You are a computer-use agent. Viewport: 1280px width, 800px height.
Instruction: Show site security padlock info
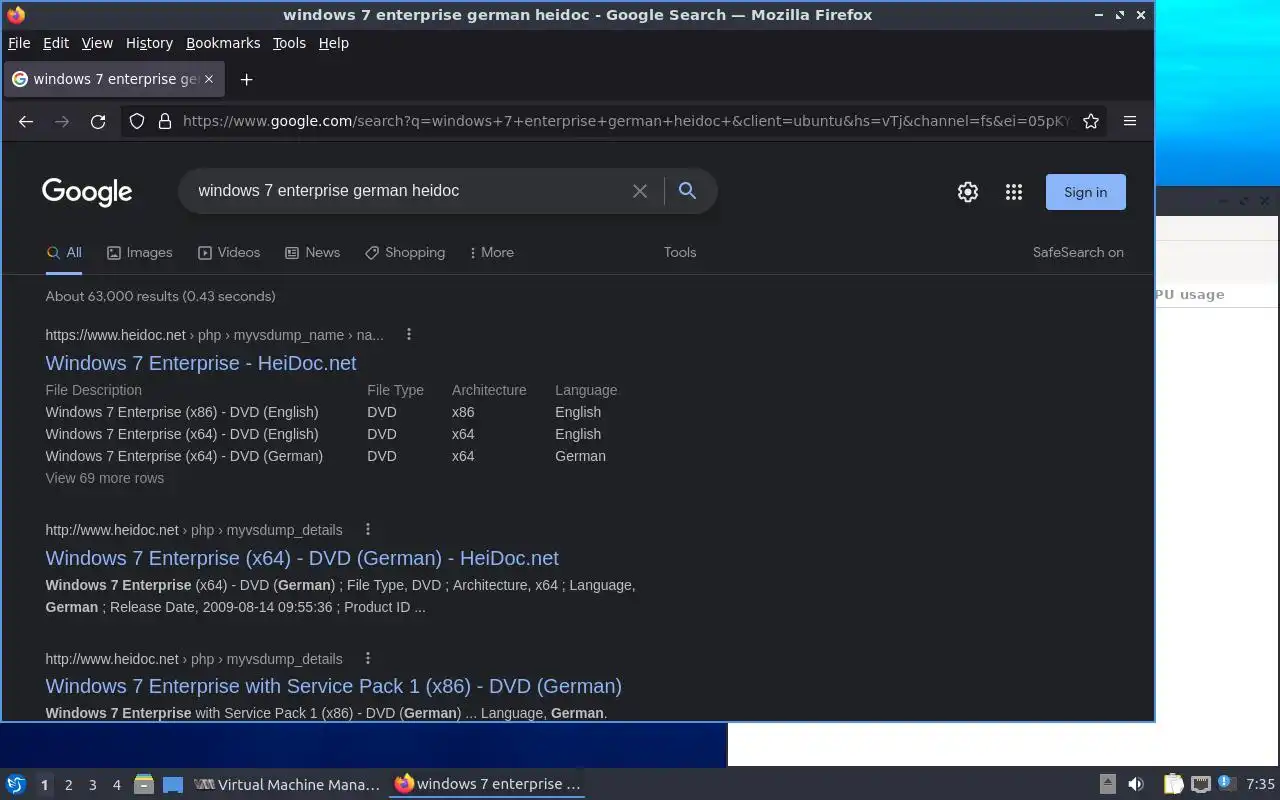(165, 121)
